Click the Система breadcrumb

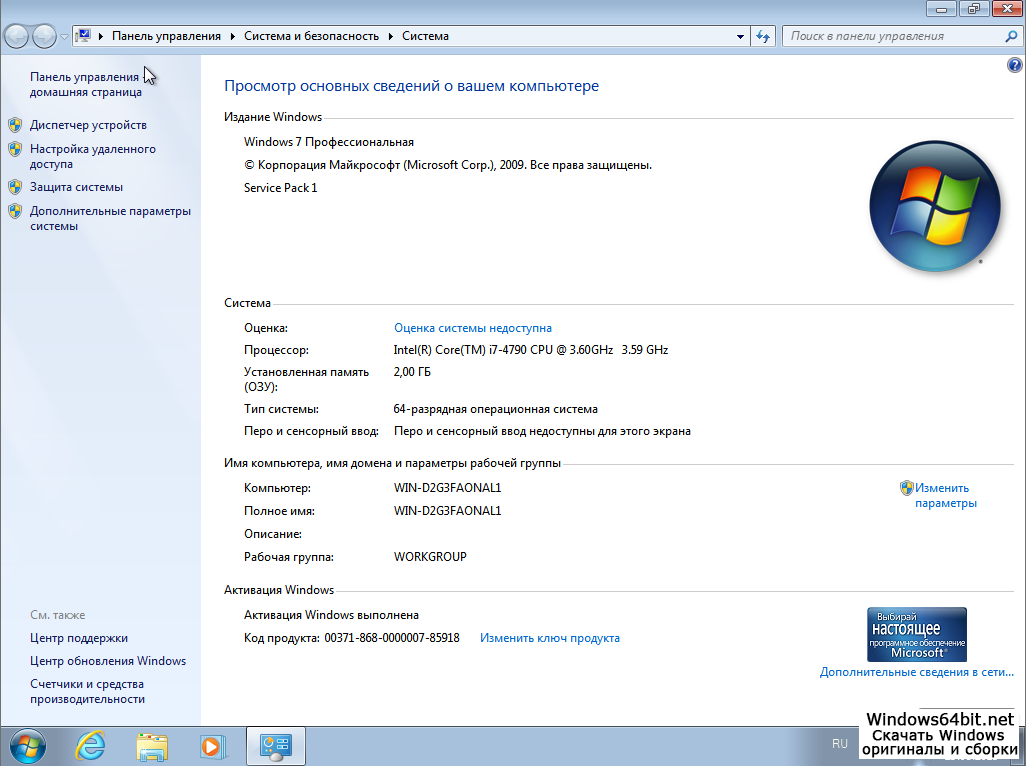tap(425, 36)
